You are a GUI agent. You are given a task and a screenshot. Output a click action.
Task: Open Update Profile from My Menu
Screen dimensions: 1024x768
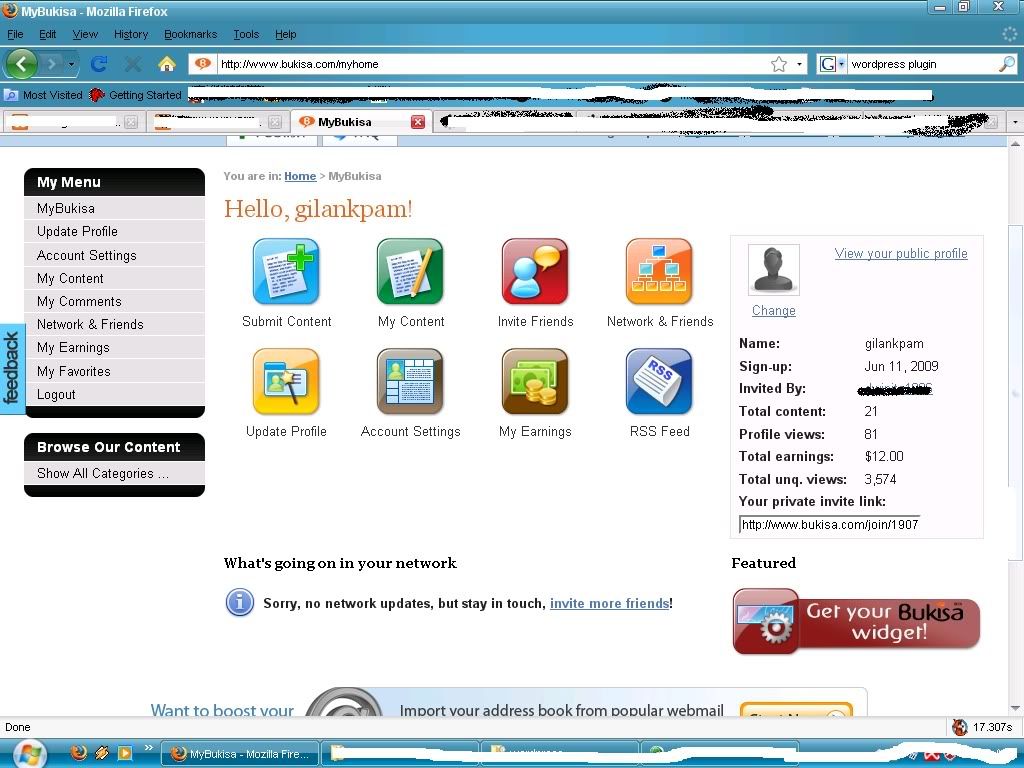tap(114, 232)
